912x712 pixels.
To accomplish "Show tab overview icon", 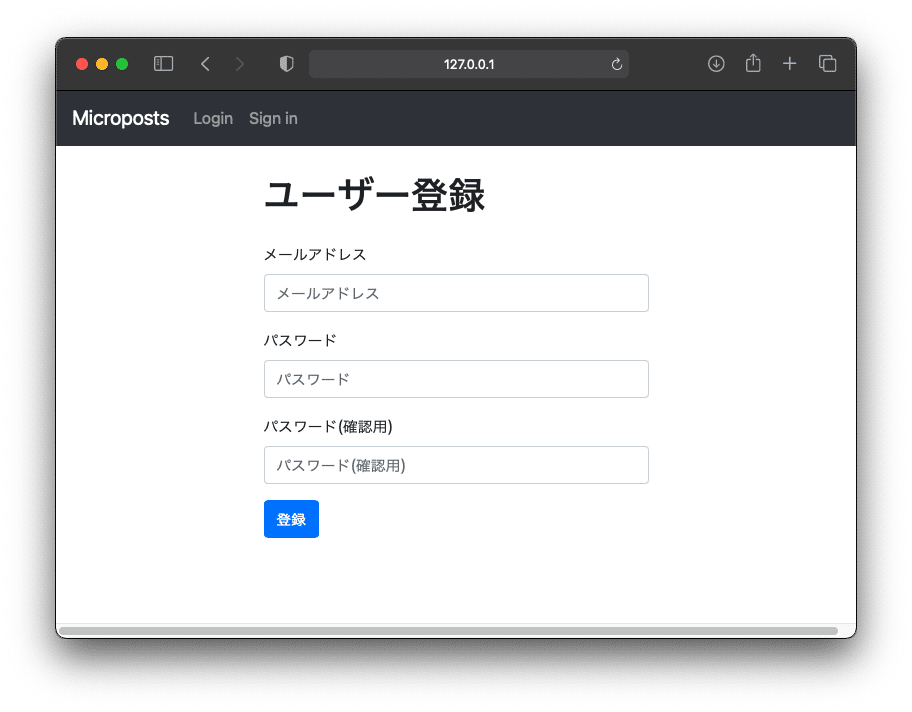I will coord(828,63).
